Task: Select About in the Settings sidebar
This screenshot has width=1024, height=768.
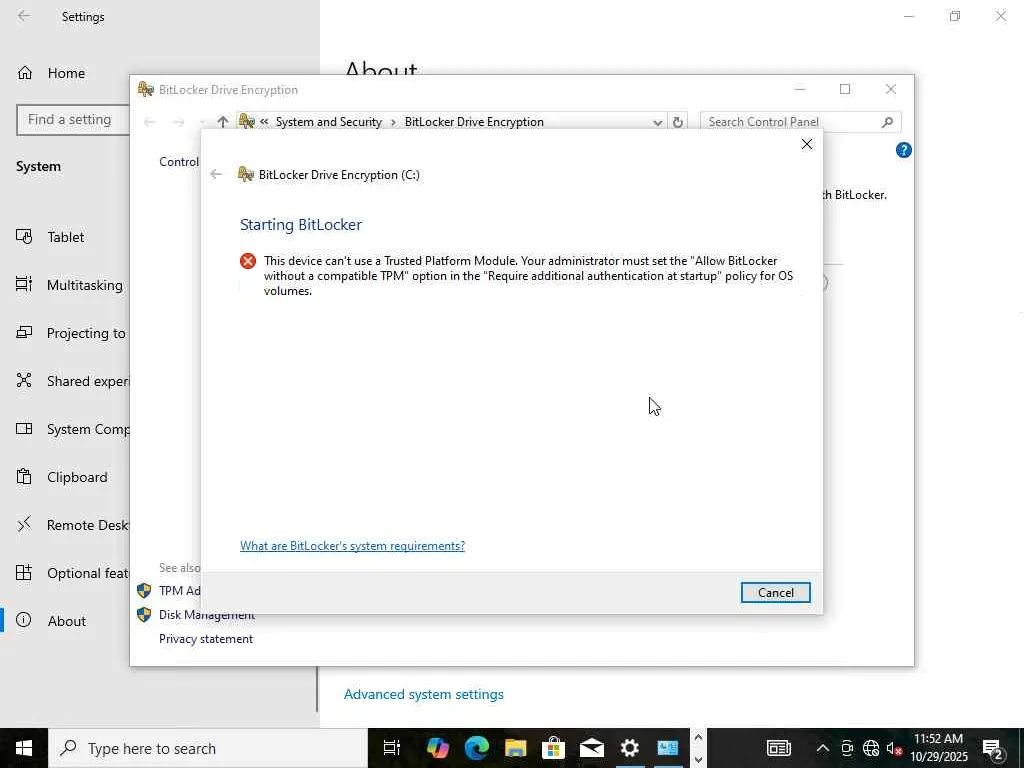Action: (65, 620)
